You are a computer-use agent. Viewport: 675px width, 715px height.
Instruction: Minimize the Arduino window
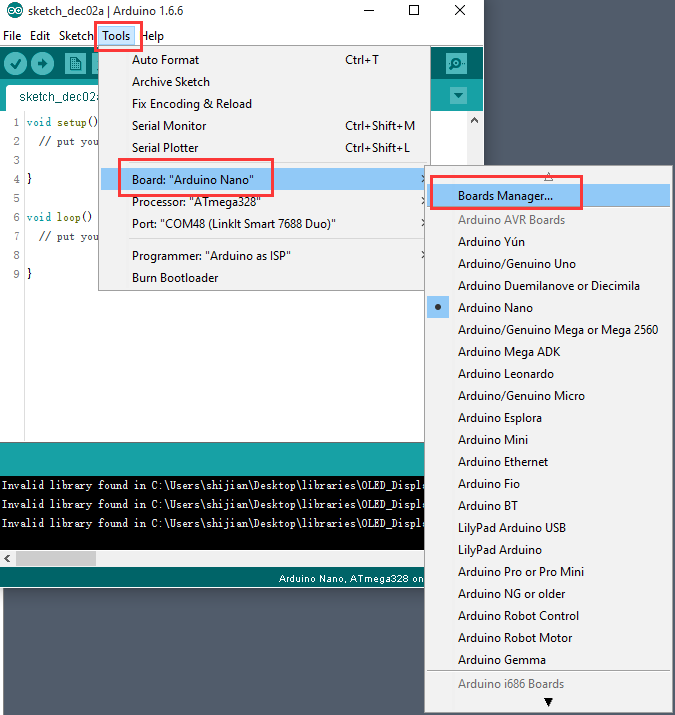pyautogui.click(x=369, y=10)
